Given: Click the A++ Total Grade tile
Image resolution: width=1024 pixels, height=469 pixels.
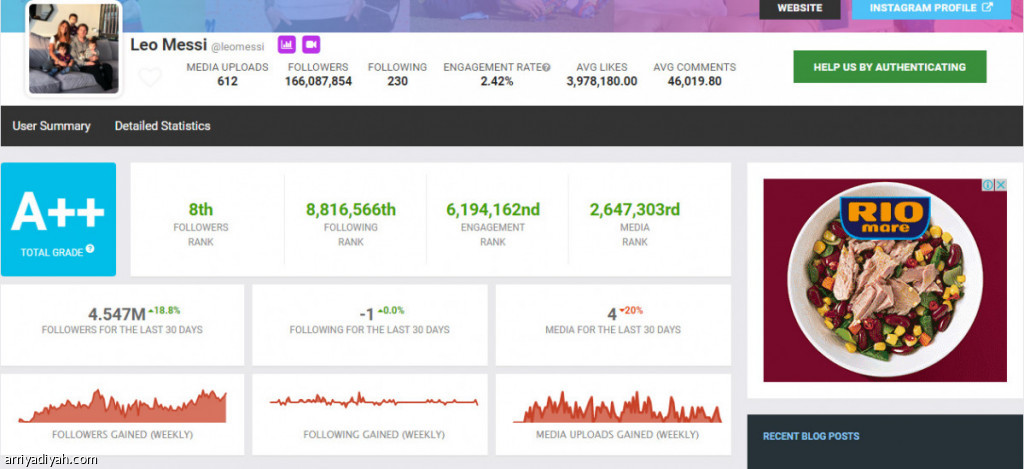Looking at the screenshot, I should [x=58, y=219].
